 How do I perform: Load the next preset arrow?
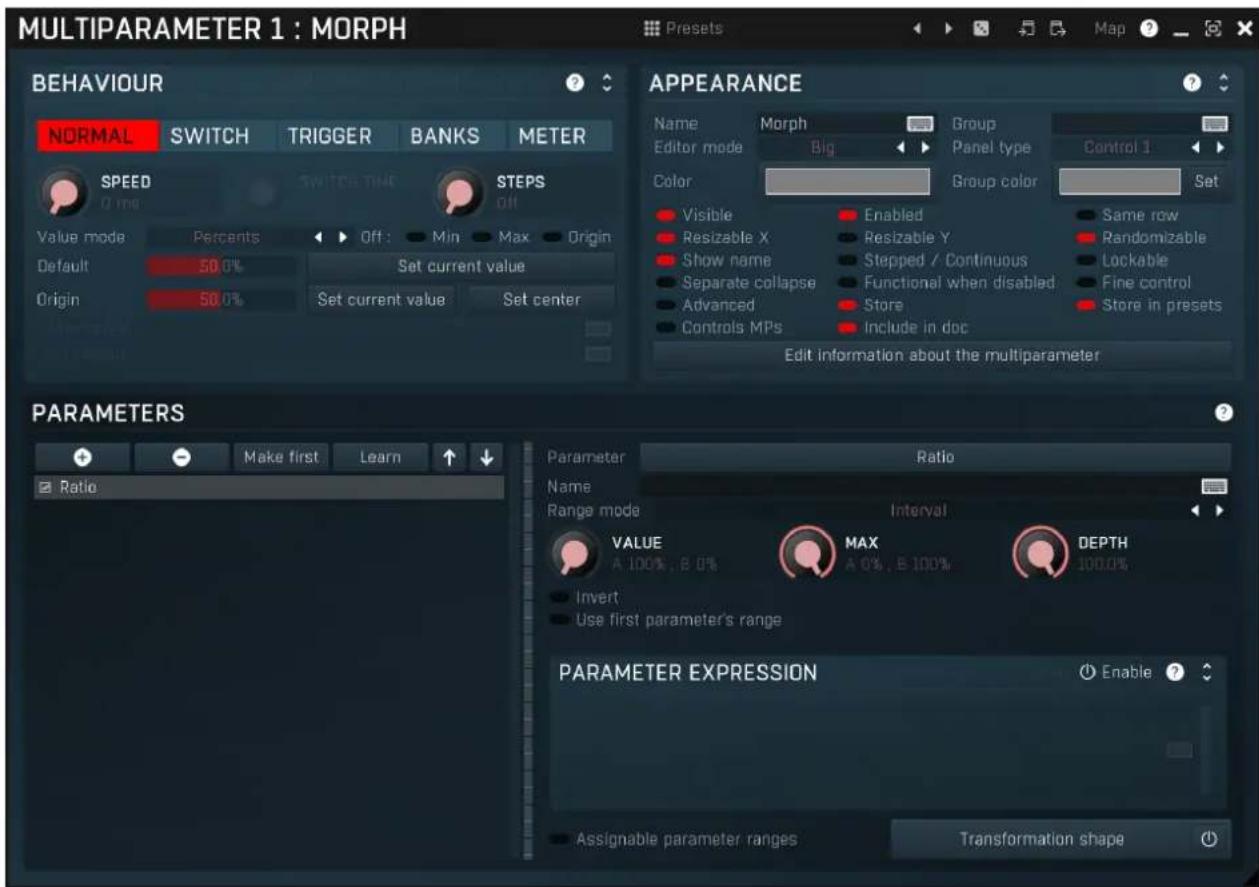947,30
